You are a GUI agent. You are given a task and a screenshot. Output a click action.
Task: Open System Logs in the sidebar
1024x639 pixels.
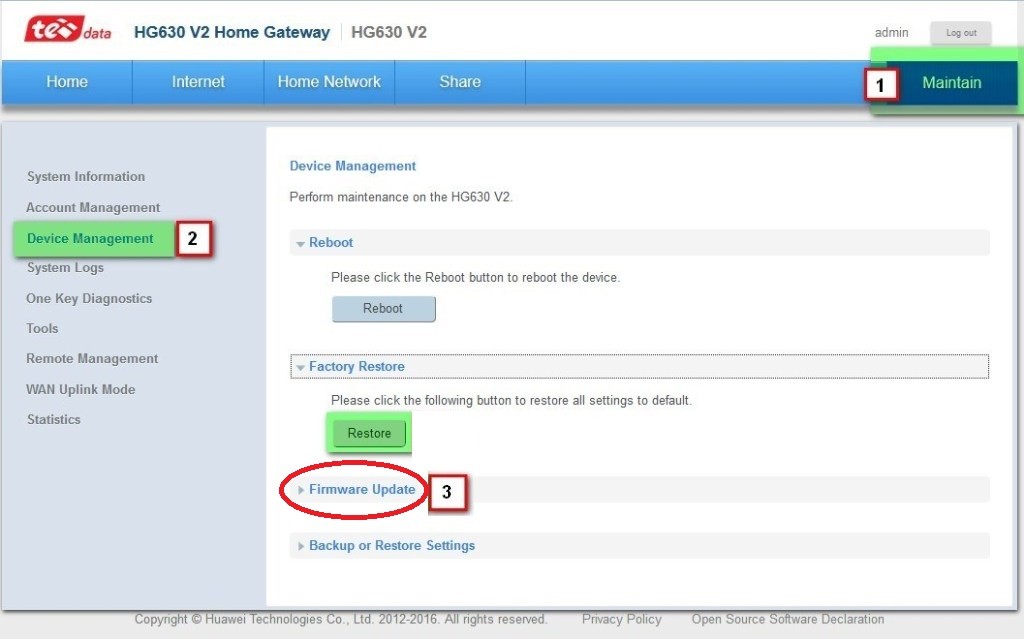tap(65, 268)
